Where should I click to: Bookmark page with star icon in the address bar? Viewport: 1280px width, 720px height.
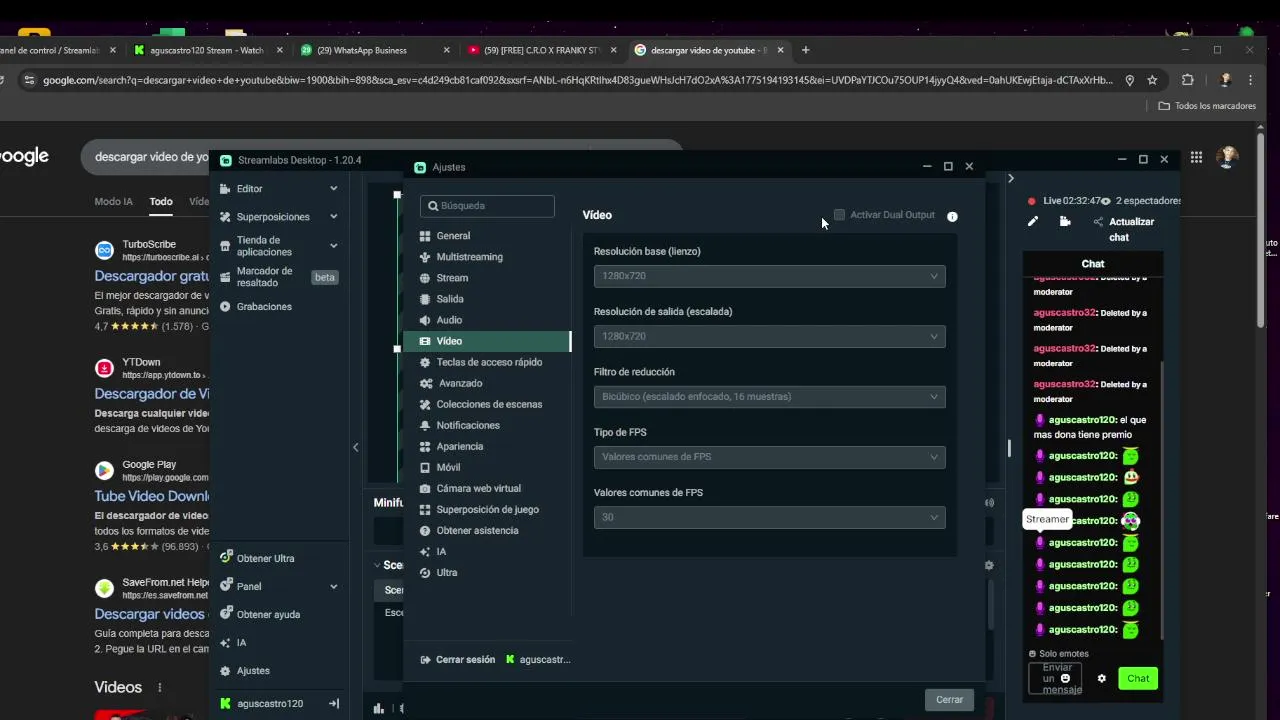(x=1152, y=80)
